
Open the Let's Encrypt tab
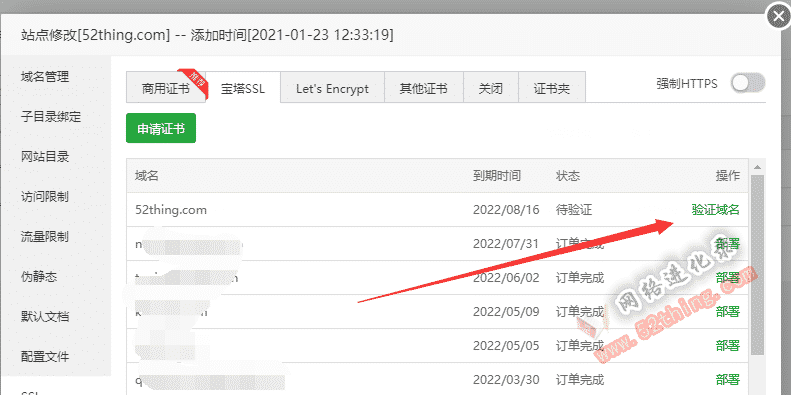332,89
